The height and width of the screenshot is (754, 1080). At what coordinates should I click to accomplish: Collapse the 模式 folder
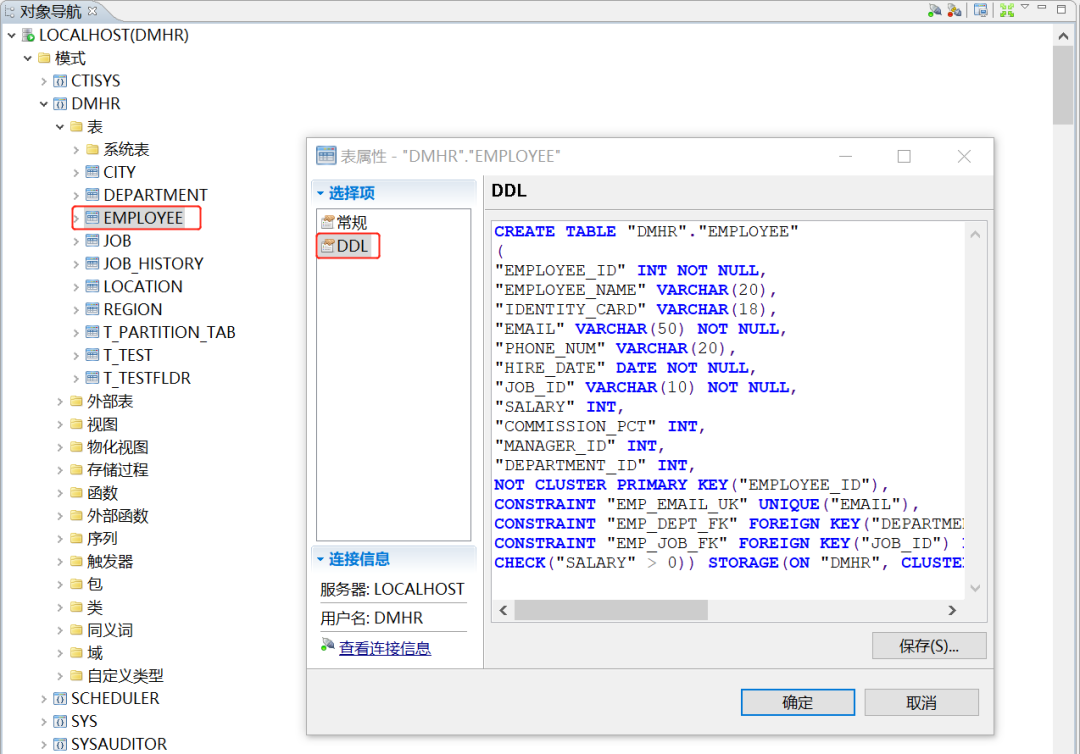[28, 59]
